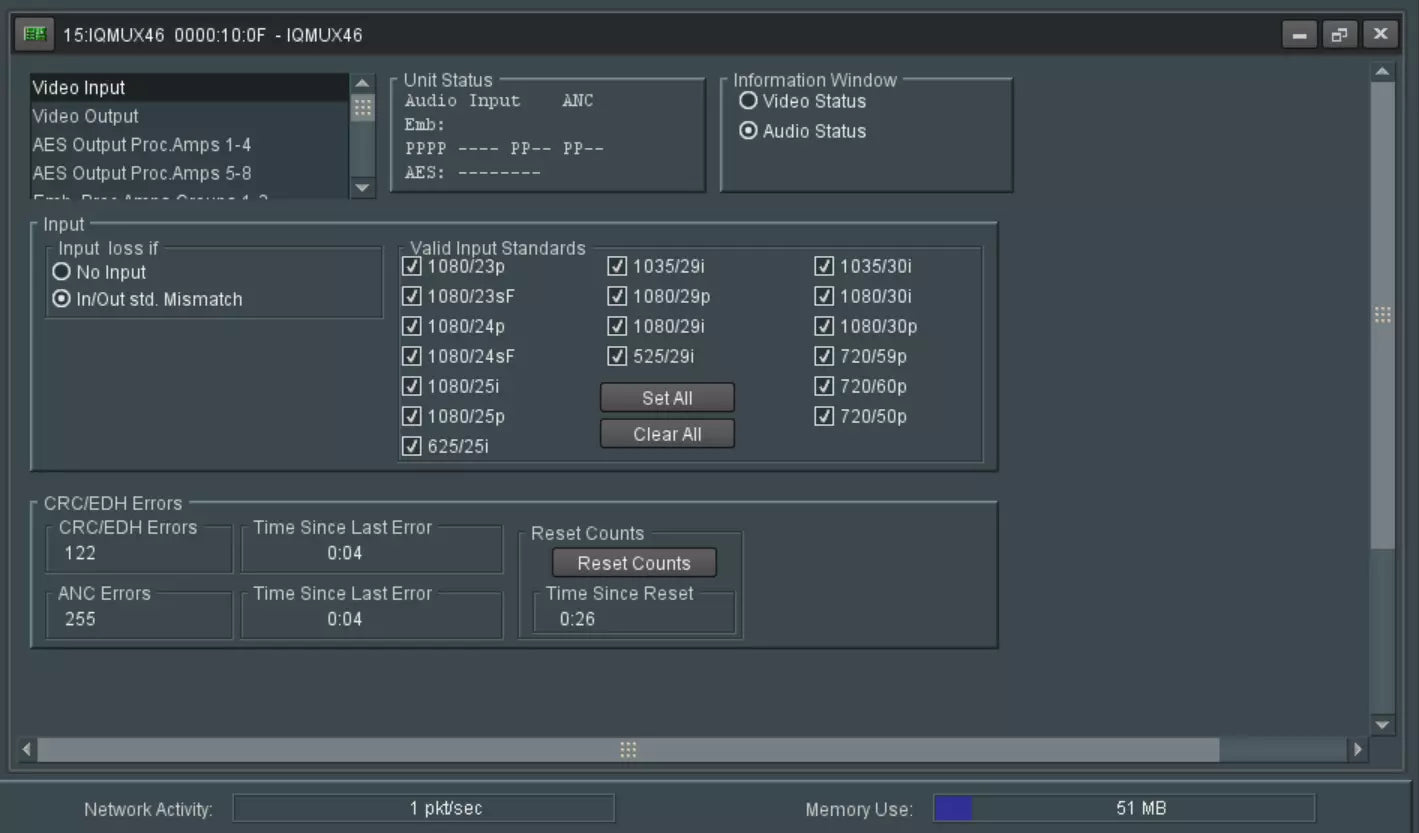The width and height of the screenshot is (1419, 833).
Task: Close the IQMUX46 window
Action: tap(1380, 35)
